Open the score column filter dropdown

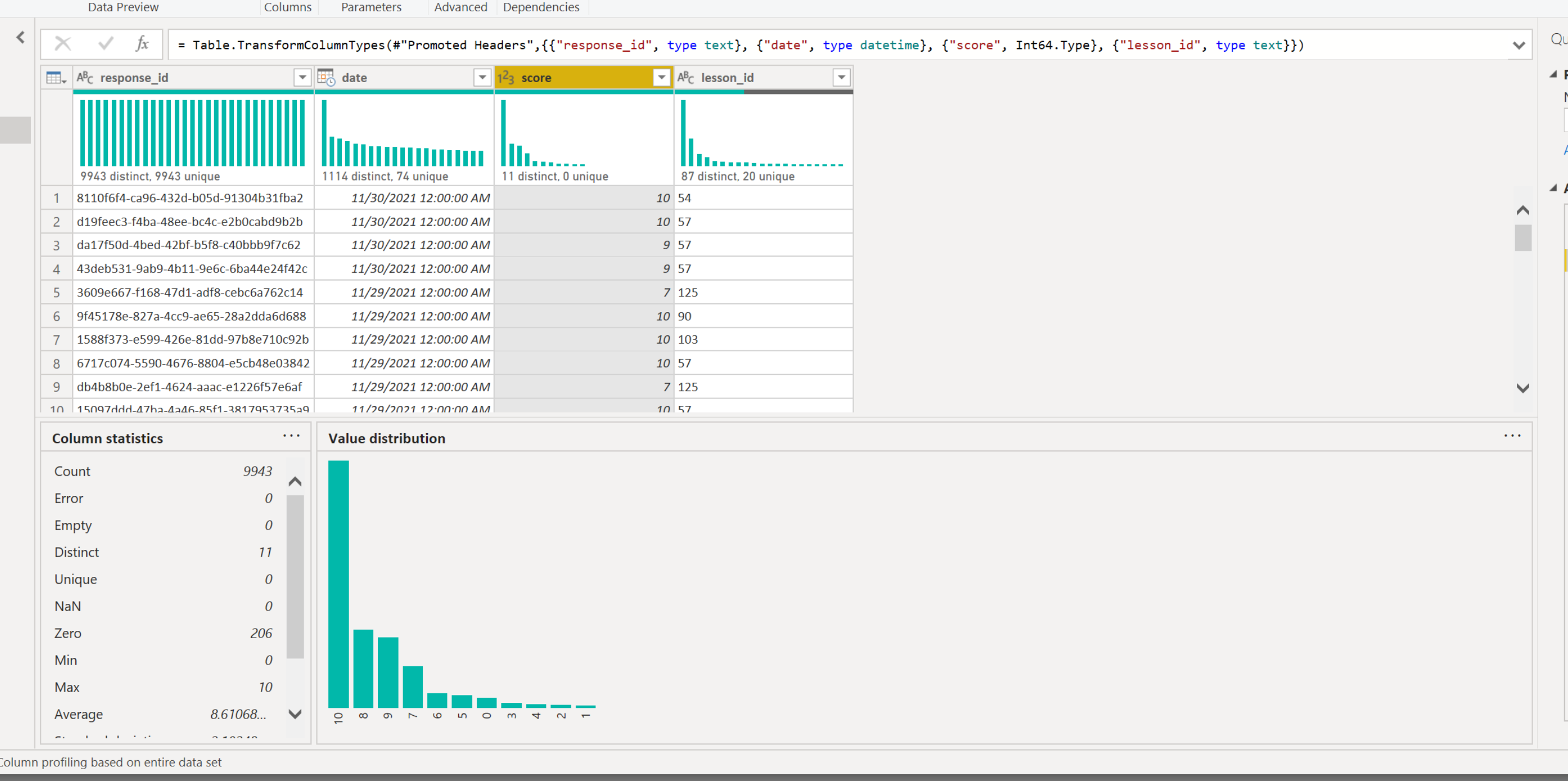point(661,77)
